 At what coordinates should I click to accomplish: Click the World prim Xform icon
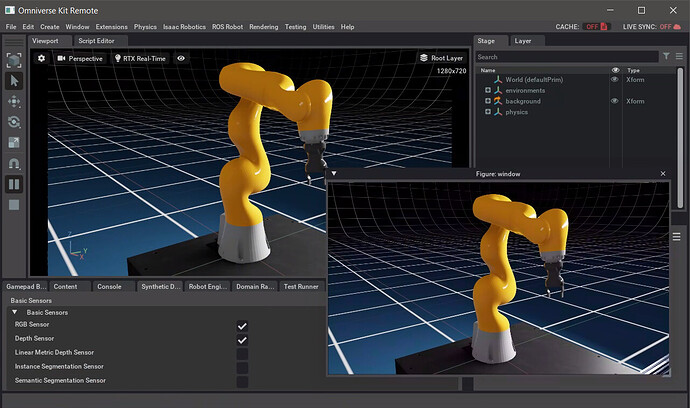click(498, 80)
